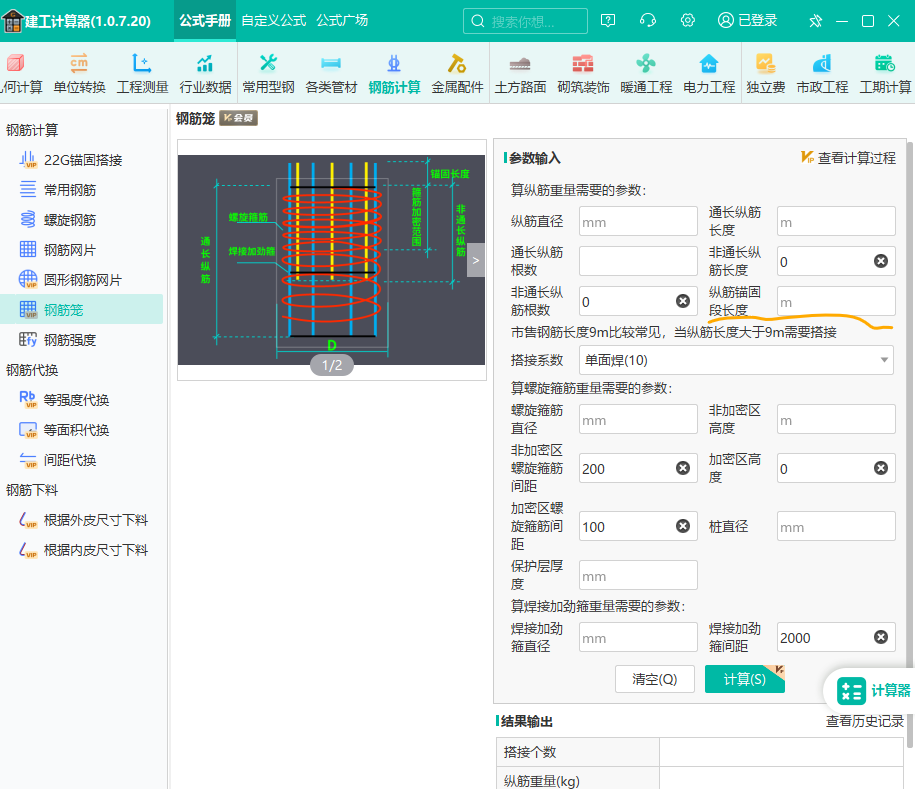The image size is (915, 789).
Task: Click the 通长纵筋长度 input field
Action: [836, 221]
